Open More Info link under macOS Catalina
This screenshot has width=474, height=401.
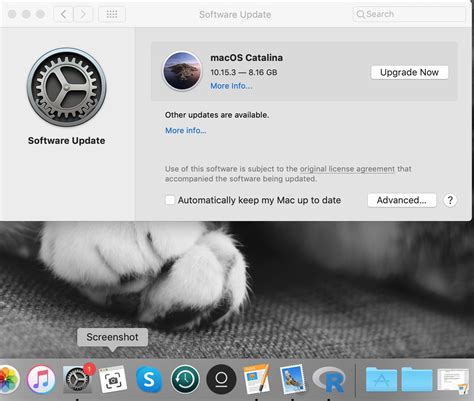pyautogui.click(x=231, y=86)
